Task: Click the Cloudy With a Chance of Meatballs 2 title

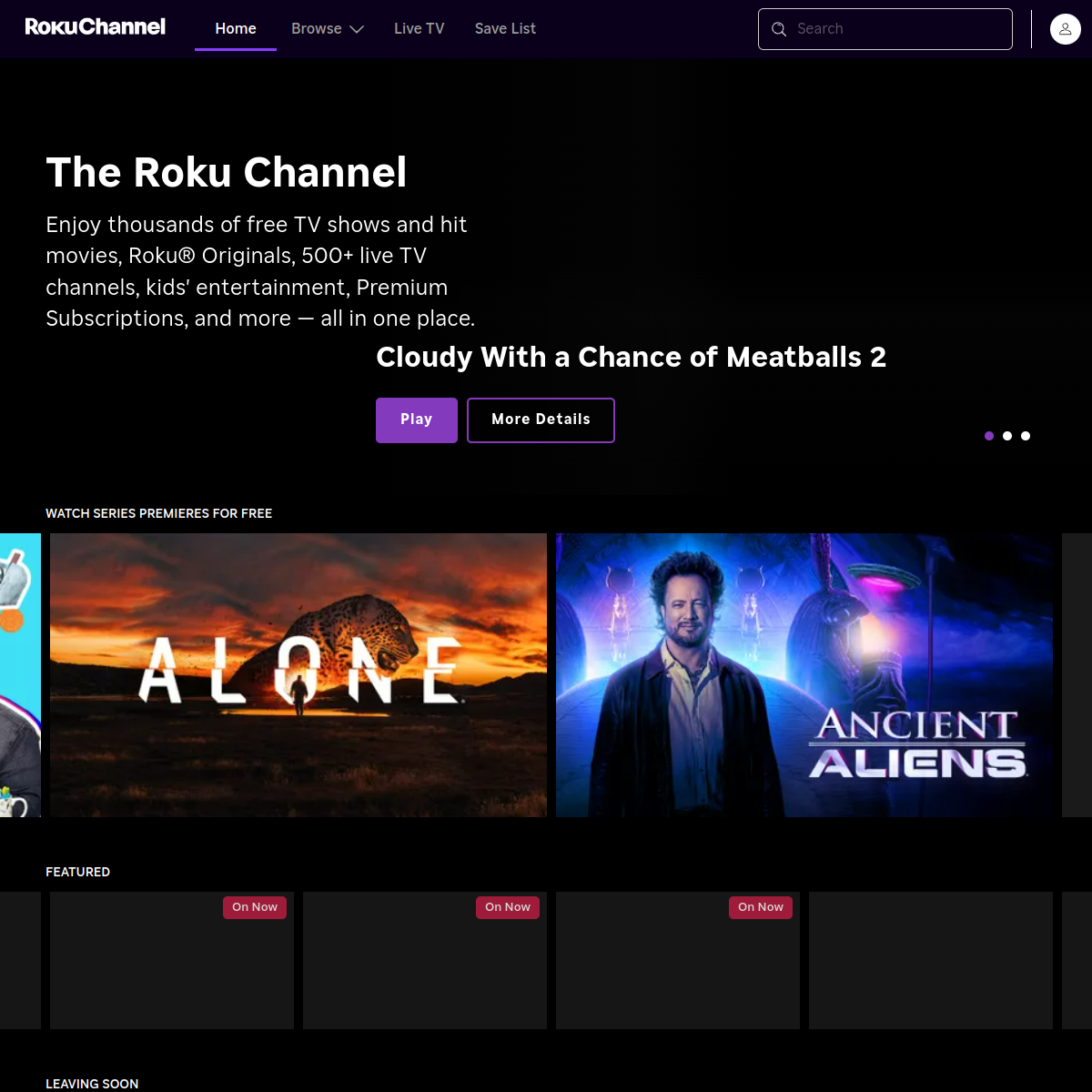Action: pyautogui.click(x=631, y=357)
